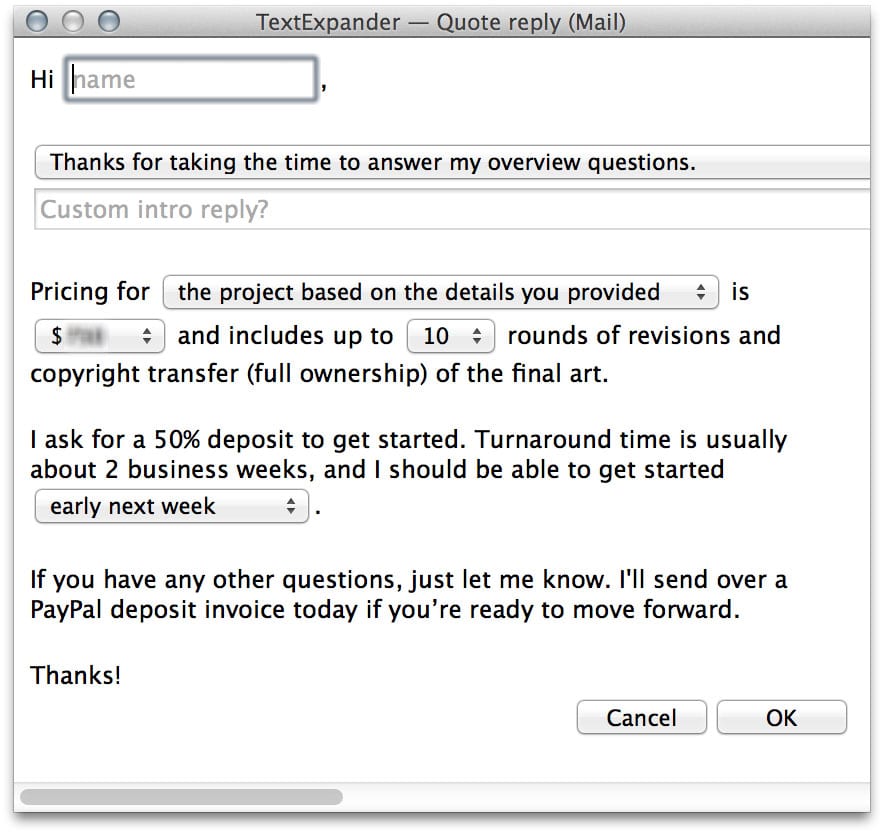The height and width of the screenshot is (834, 884).
Task: Click the arrows beside the 10 value
Action: 477,336
